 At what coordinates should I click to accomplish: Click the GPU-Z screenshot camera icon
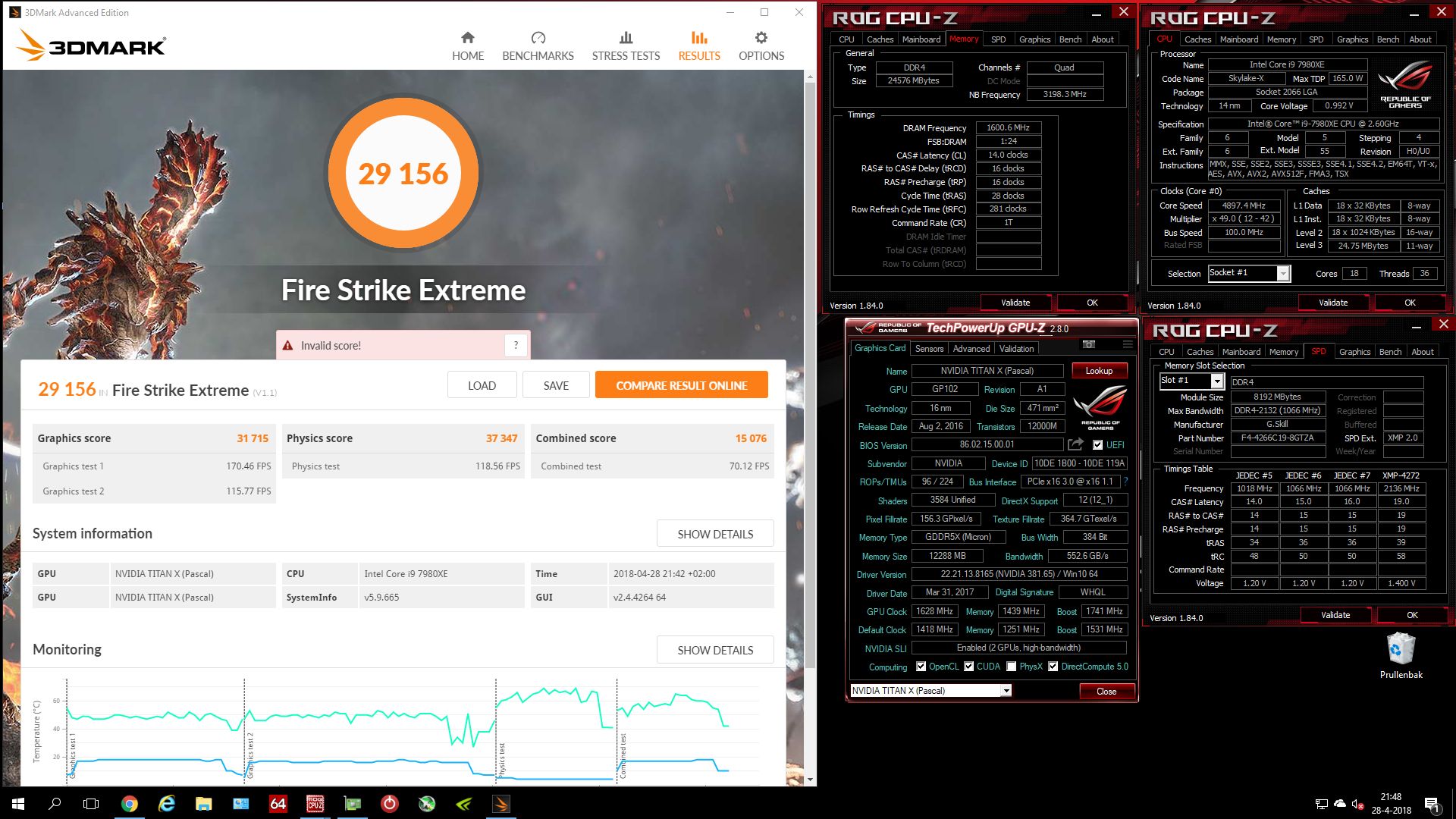coord(1089,344)
